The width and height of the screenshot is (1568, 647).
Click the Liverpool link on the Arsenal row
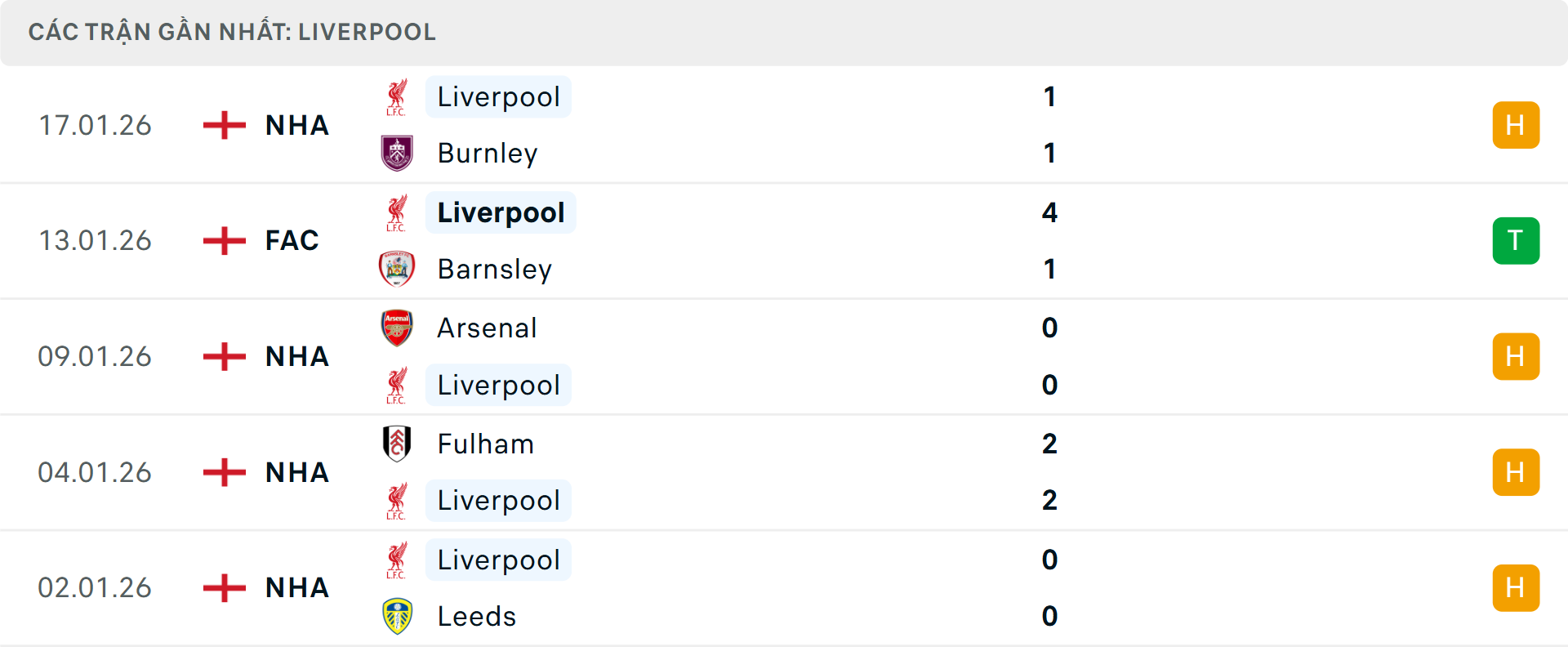pyautogui.click(x=498, y=385)
